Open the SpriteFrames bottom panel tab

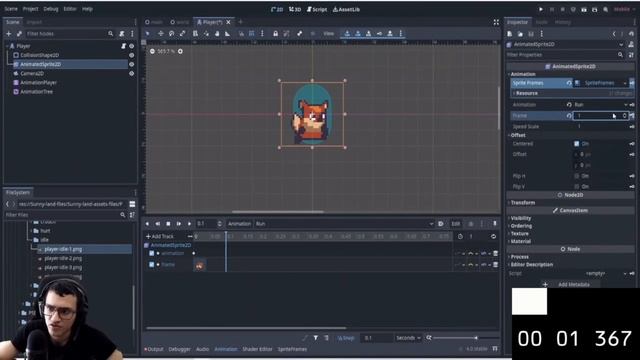pos(292,349)
